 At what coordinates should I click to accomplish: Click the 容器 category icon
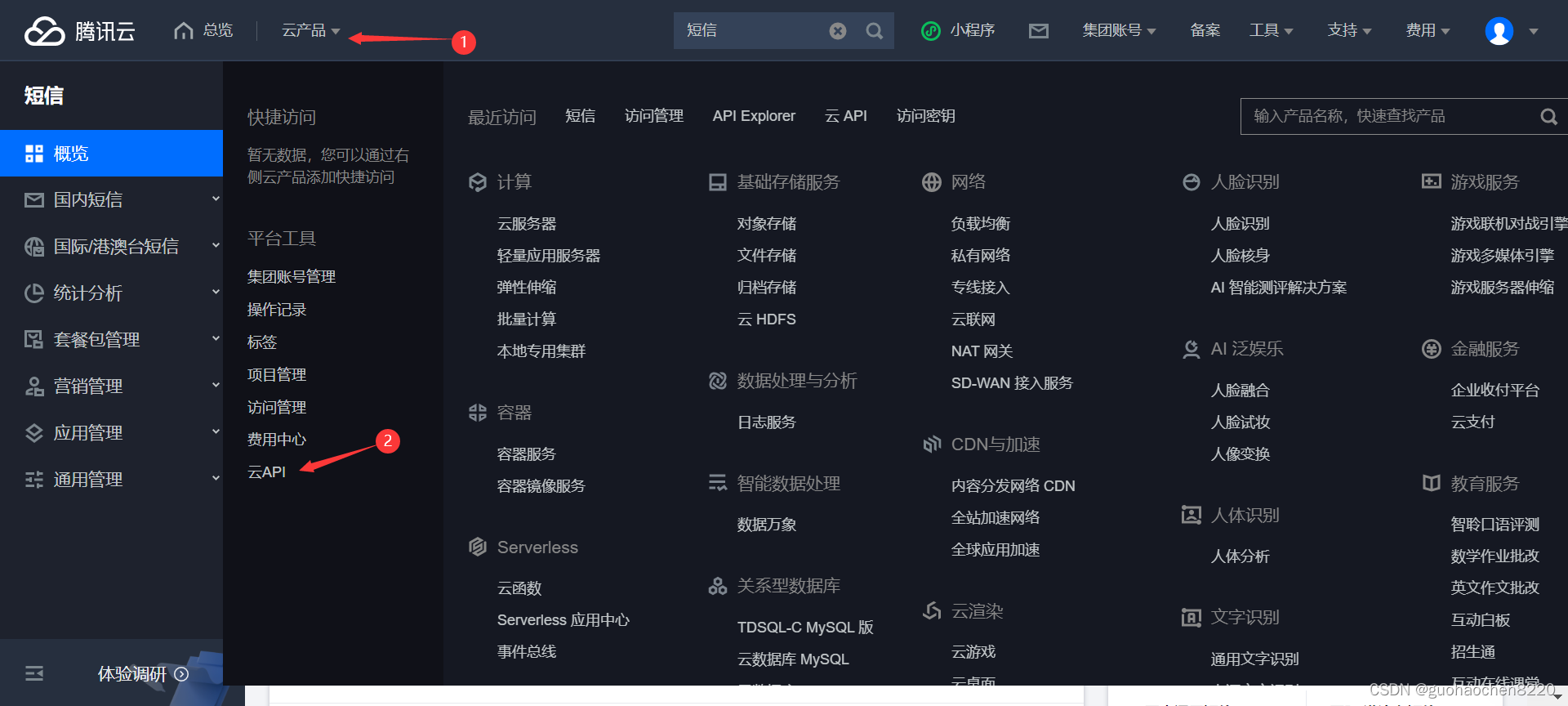click(x=478, y=413)
